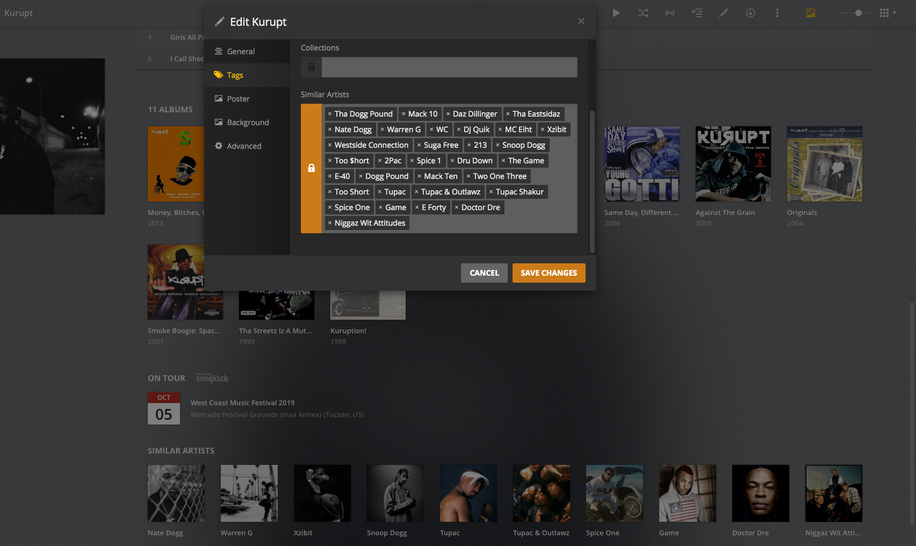Open the Smoke Boogie album cover
This screenshot has width=916, height=546.
(185, 282)
